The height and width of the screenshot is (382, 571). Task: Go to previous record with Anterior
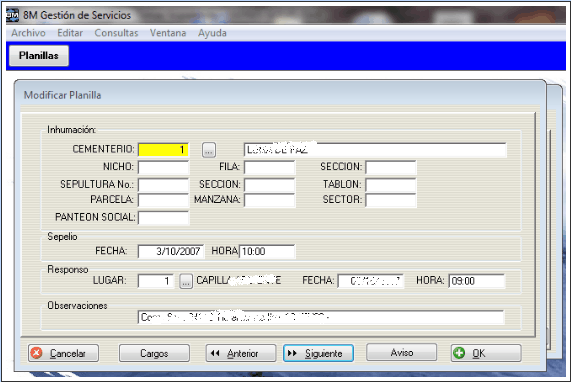point(241,353)
